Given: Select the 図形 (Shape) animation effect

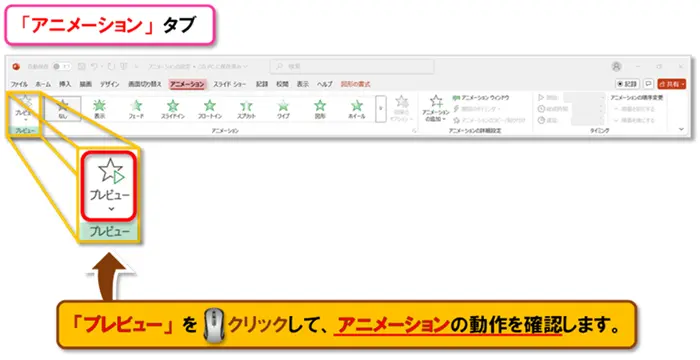Looking at the screenshot, I should pos(320,109).
